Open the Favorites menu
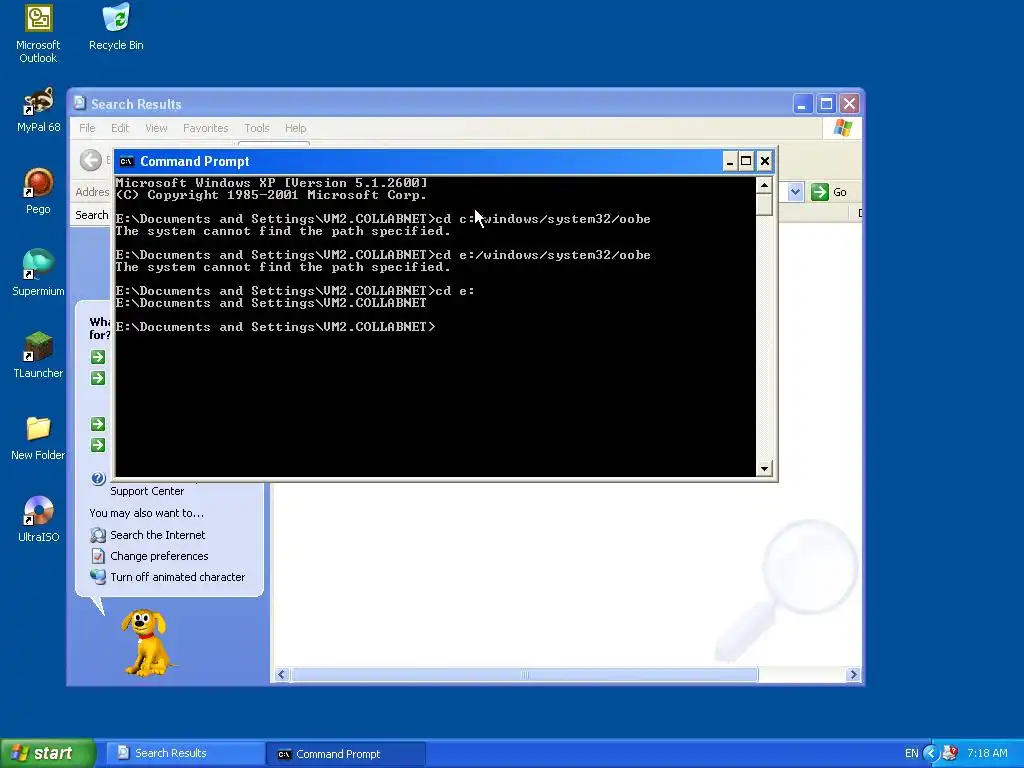The image size is (1024, 768). [x=206, y=128]
